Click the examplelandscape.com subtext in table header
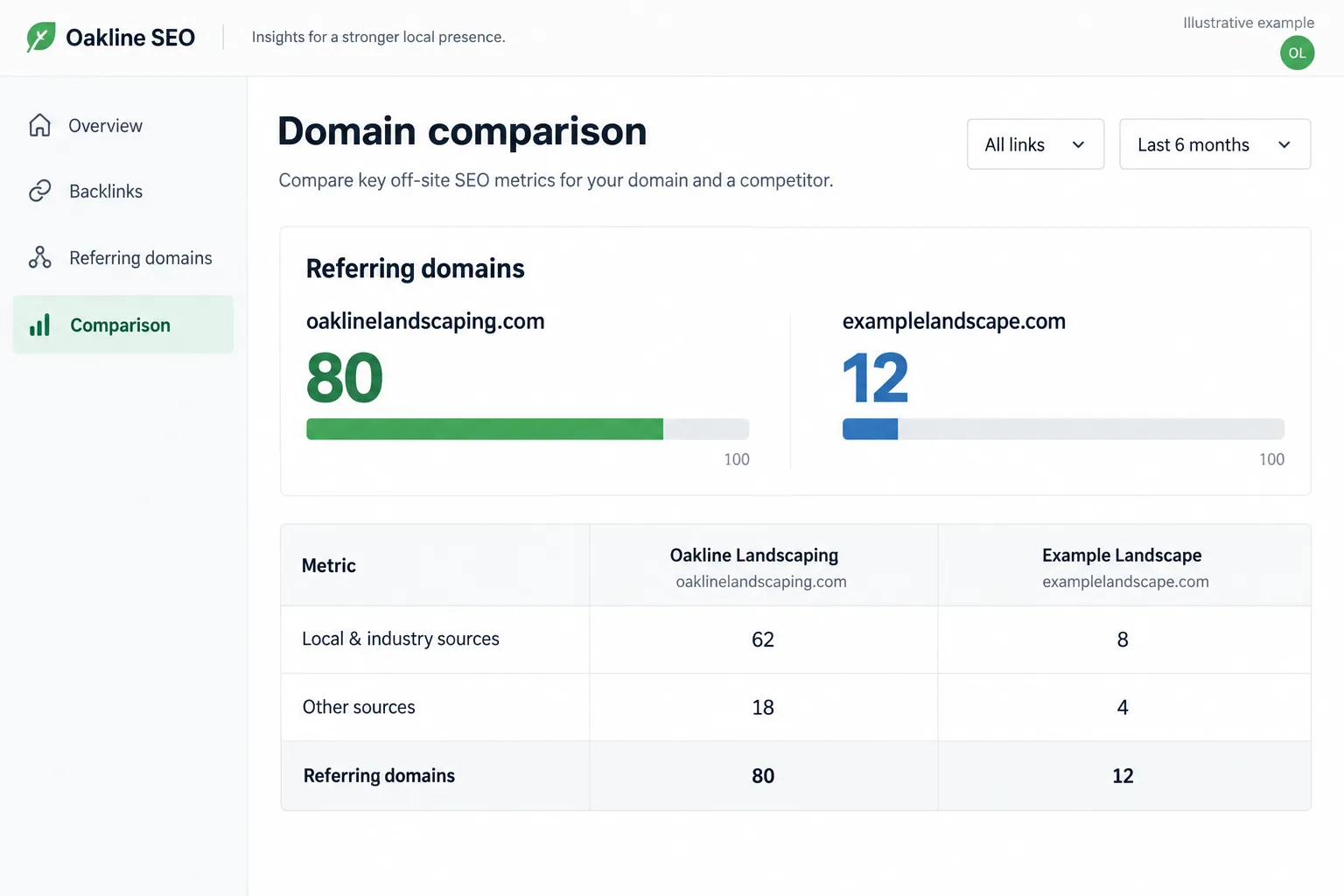This screenshot has width=1344, height=896. pos(1125,582)
